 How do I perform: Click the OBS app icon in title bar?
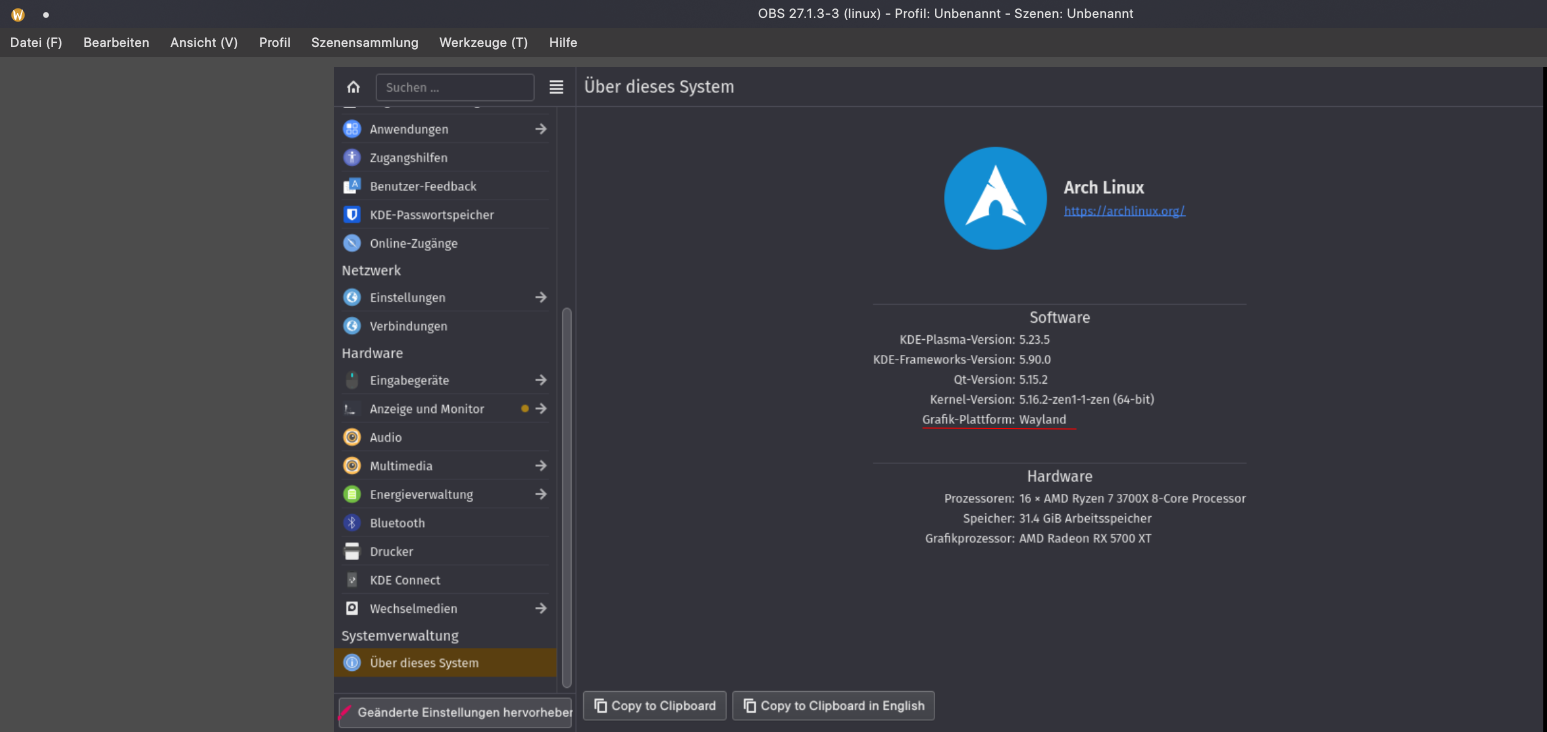coord(17,14)
